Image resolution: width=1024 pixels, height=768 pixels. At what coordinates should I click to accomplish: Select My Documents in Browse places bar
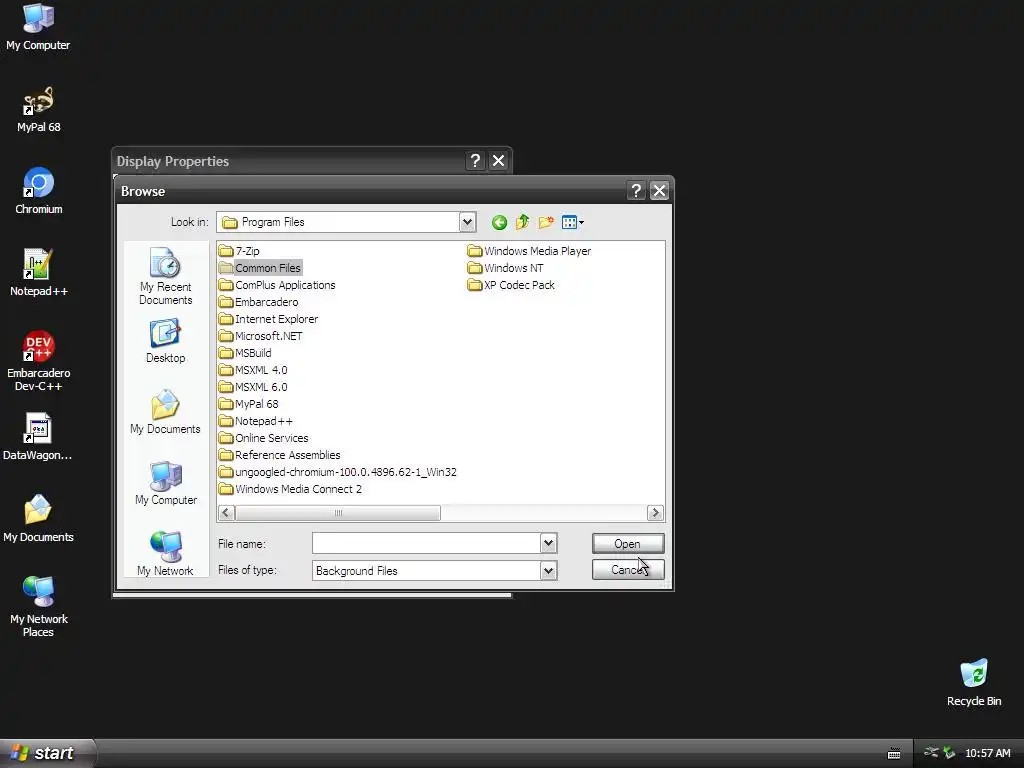point(165,412)
